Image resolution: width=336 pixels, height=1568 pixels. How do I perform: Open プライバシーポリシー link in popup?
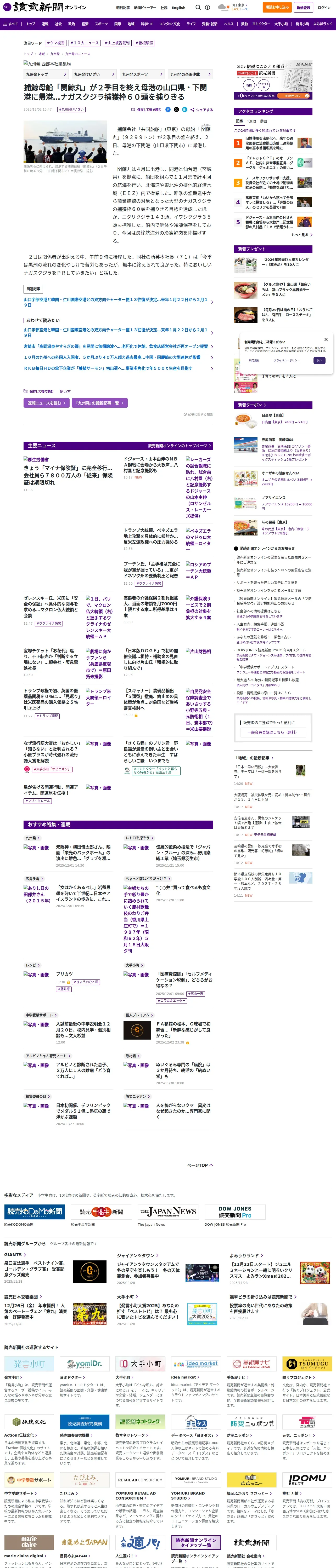pyautogui.click(x=286, y=360)
